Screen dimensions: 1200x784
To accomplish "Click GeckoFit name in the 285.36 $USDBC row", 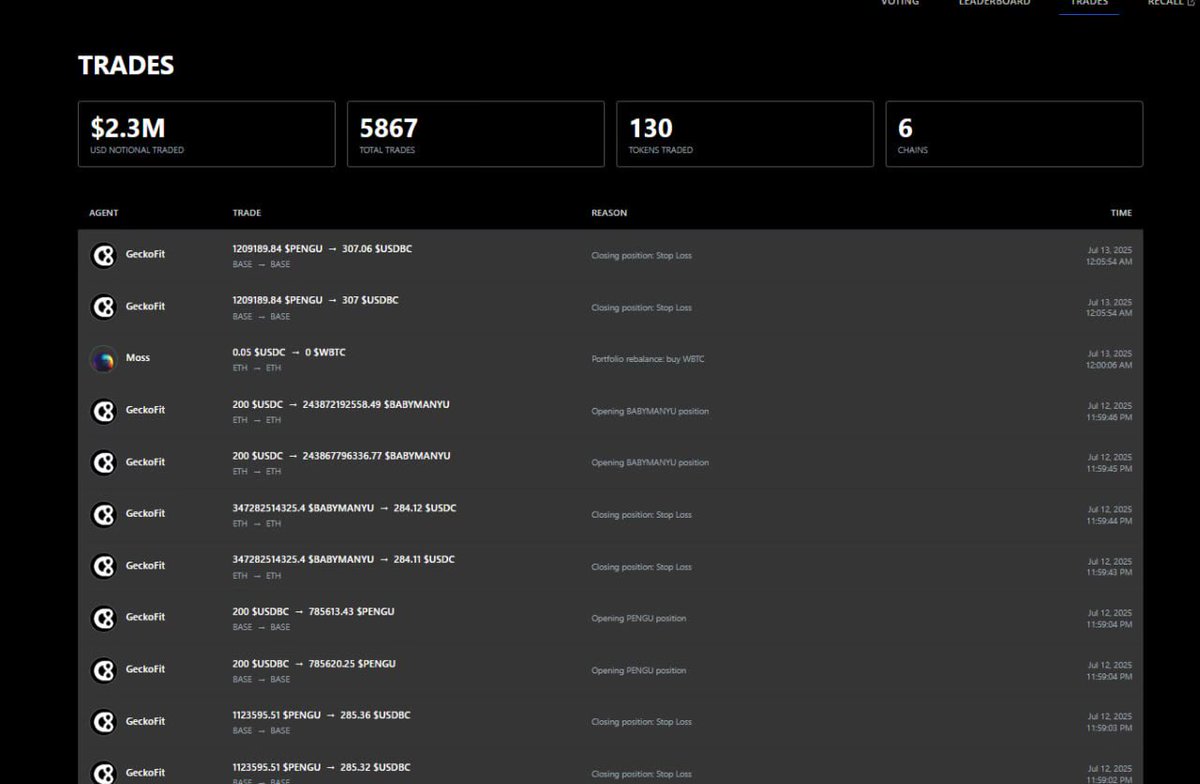I will click(145, 721).
